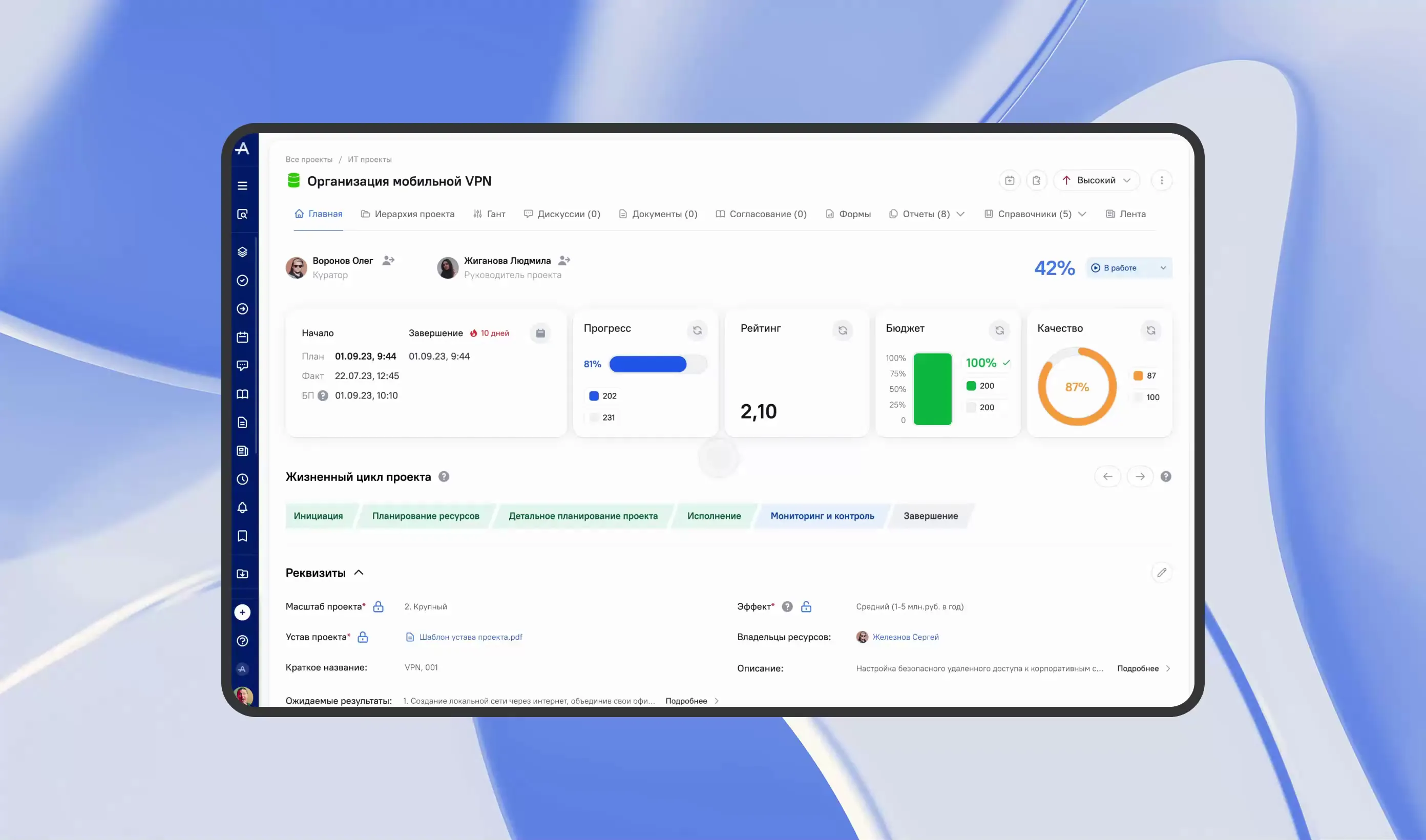Refresh the Прогресс widget

coord(697,330)
